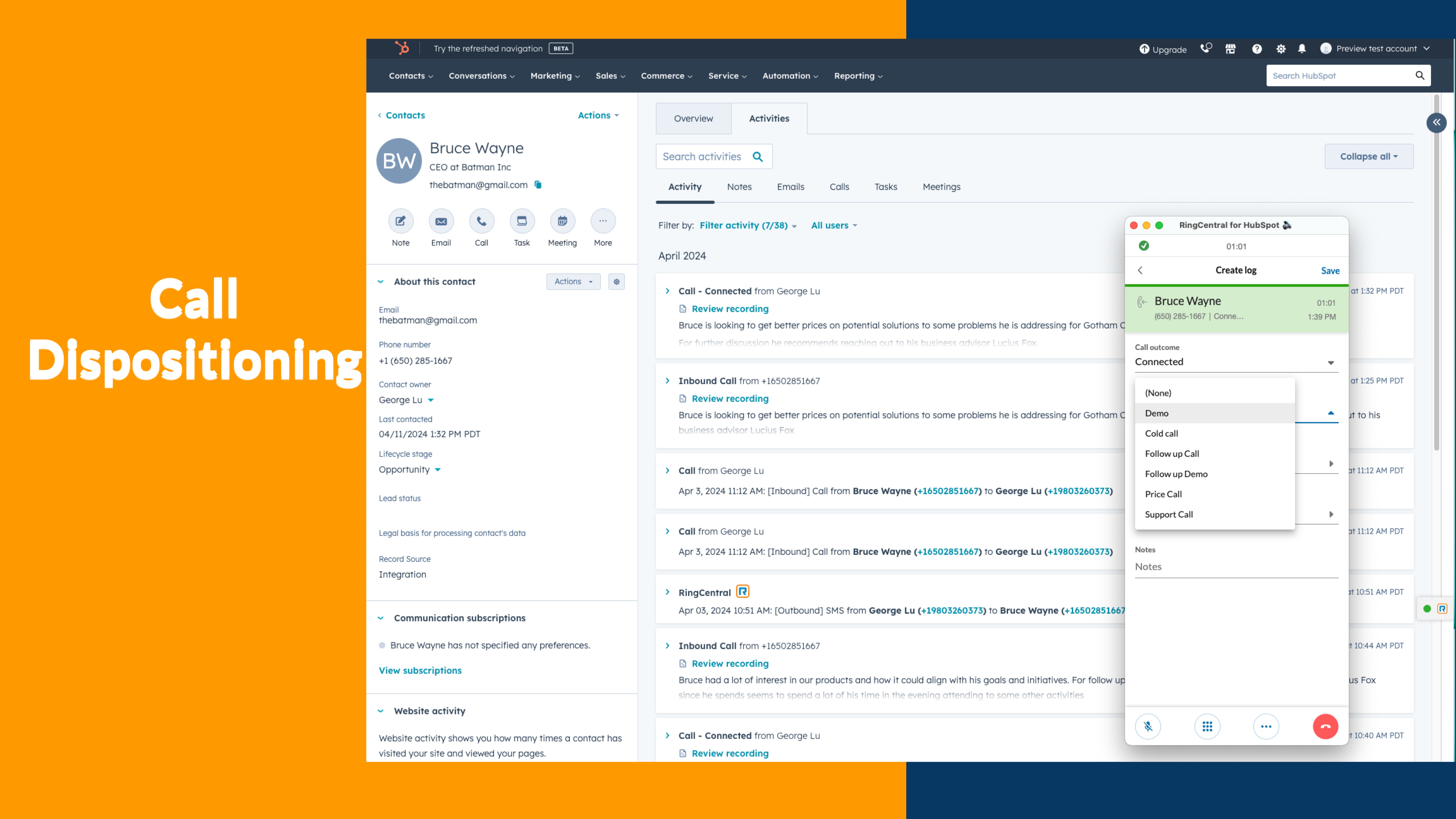The height and width of the screenshot is (819, 1456).
Task: Open the dialpad in the RingCentral widget
Action: [1207, 726]
